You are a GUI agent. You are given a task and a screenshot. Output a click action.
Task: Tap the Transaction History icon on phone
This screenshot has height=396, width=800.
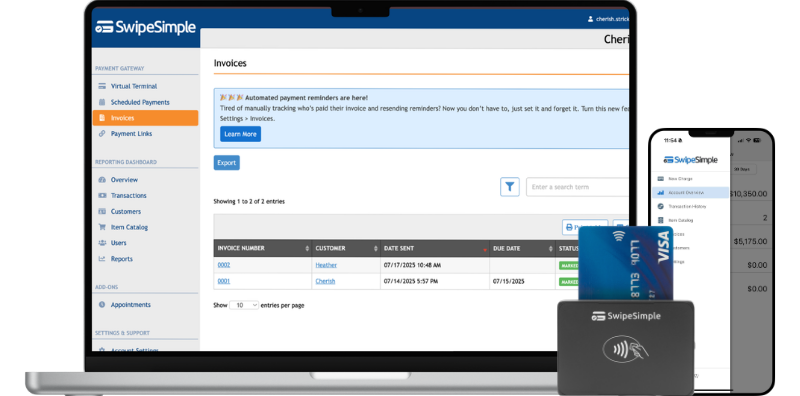661,206
